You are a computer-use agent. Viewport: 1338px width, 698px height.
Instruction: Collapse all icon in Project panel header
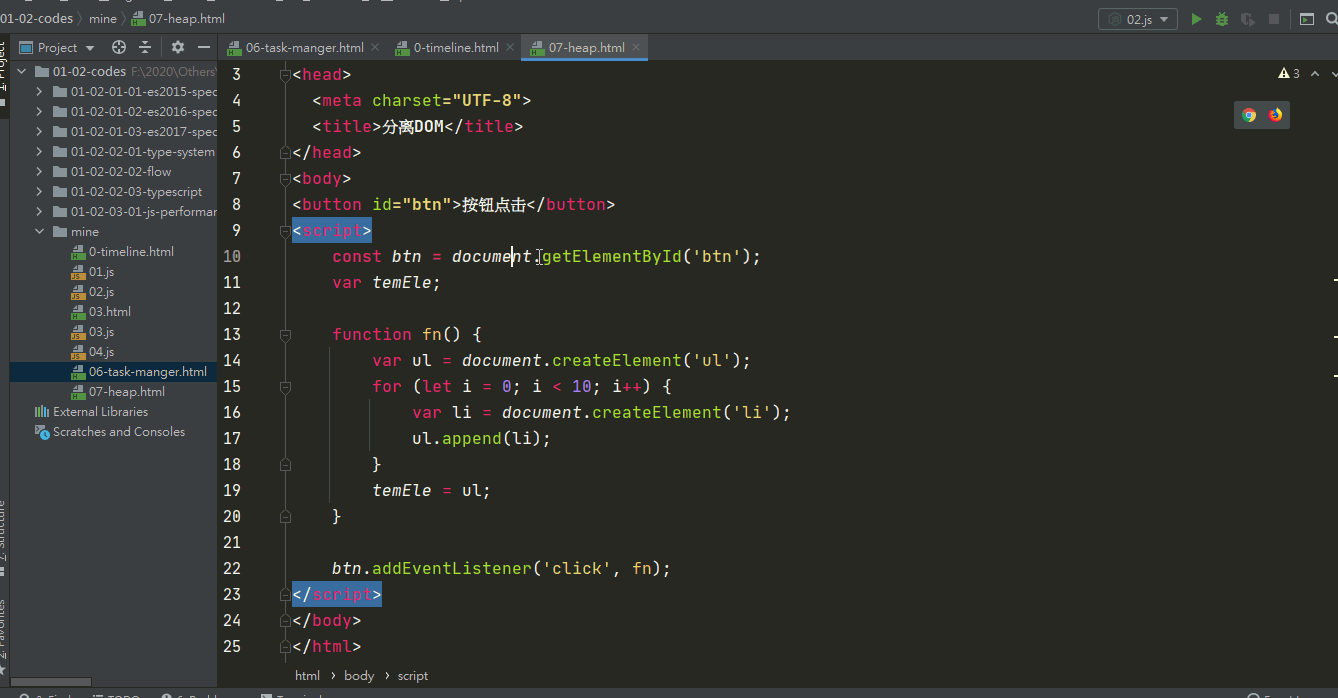tap(145, 47)
